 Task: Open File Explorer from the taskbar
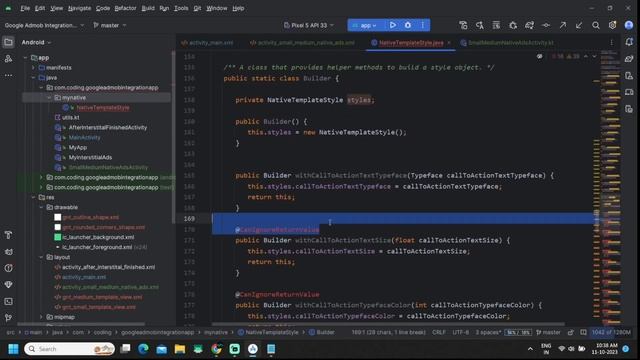pos(180,349)
